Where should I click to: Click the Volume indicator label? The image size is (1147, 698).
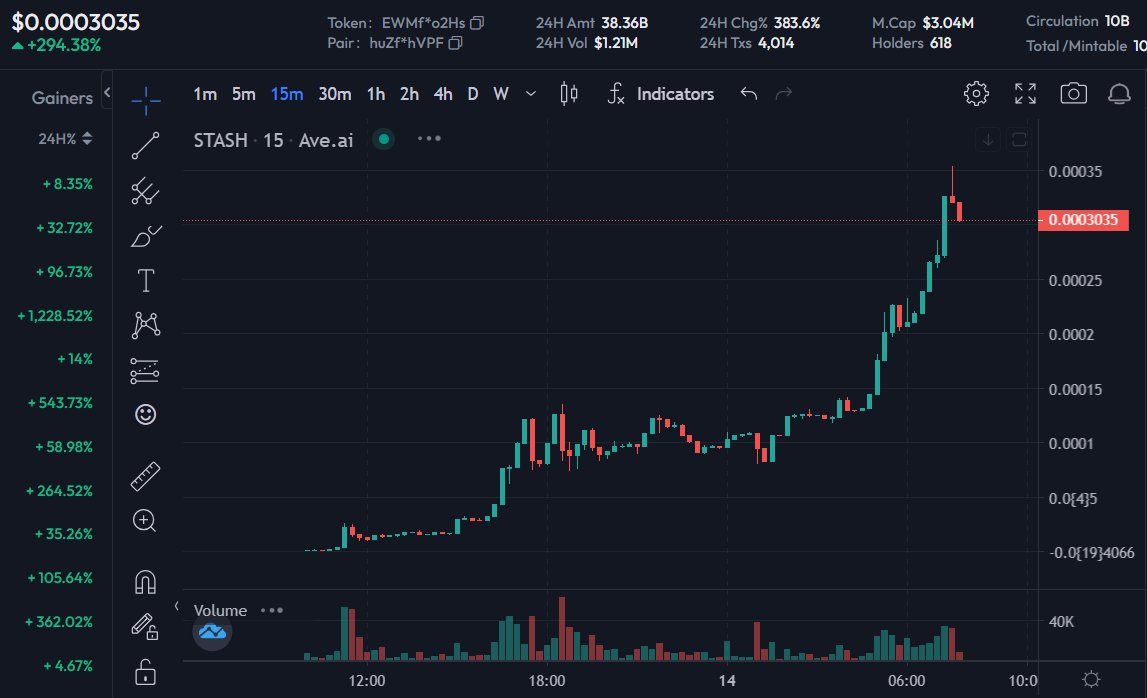click(x=220, y=610)
